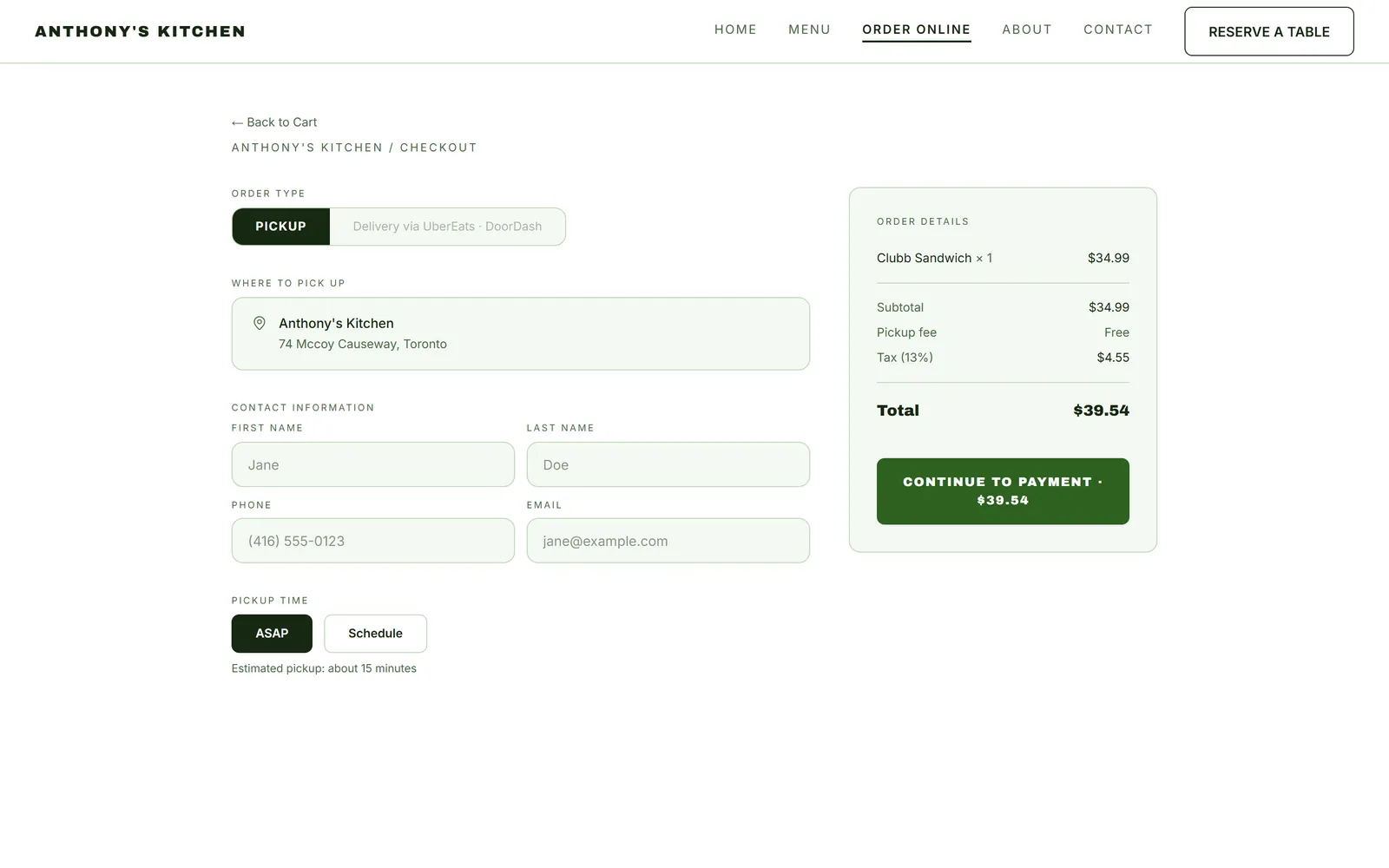Choose Delivery via UberEats · DoorDash option

[x=447, y=227]
